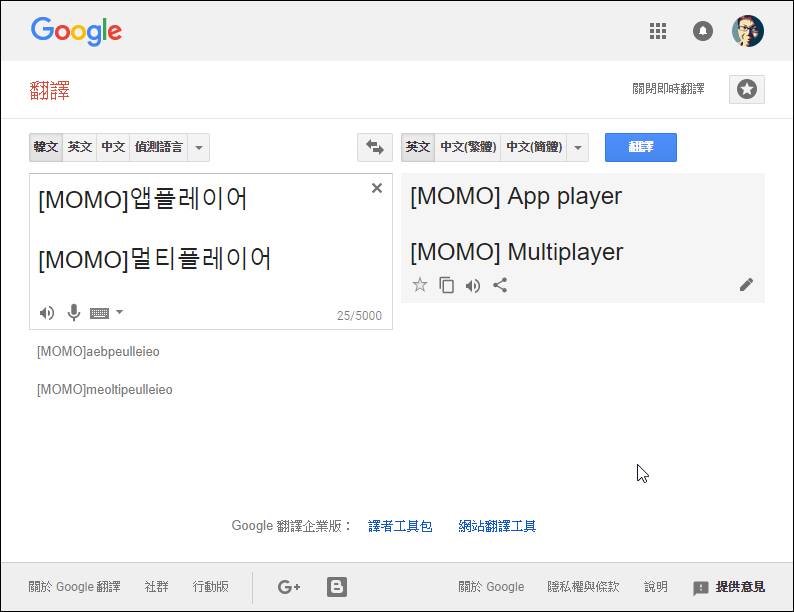
Task: Suggest an edit with pencil icon
Action: [x=746, y=285]
